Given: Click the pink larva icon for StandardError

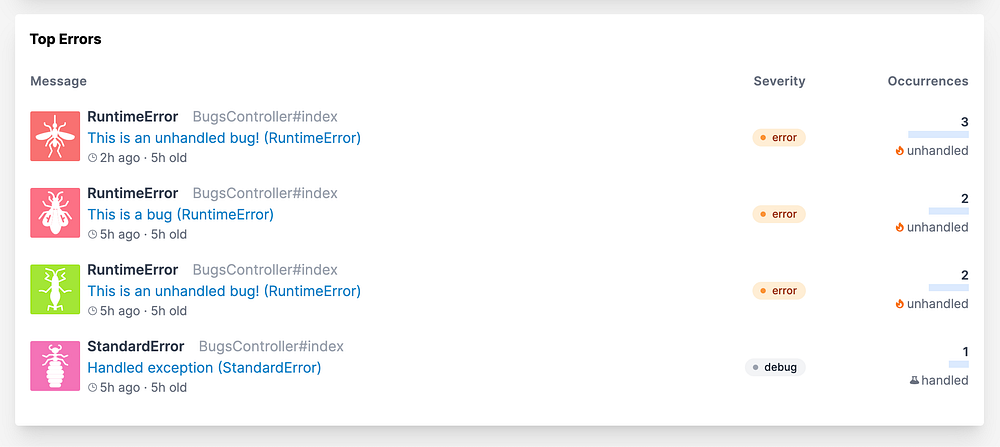Looking at the screenshot, I should [x=55, y=366].
